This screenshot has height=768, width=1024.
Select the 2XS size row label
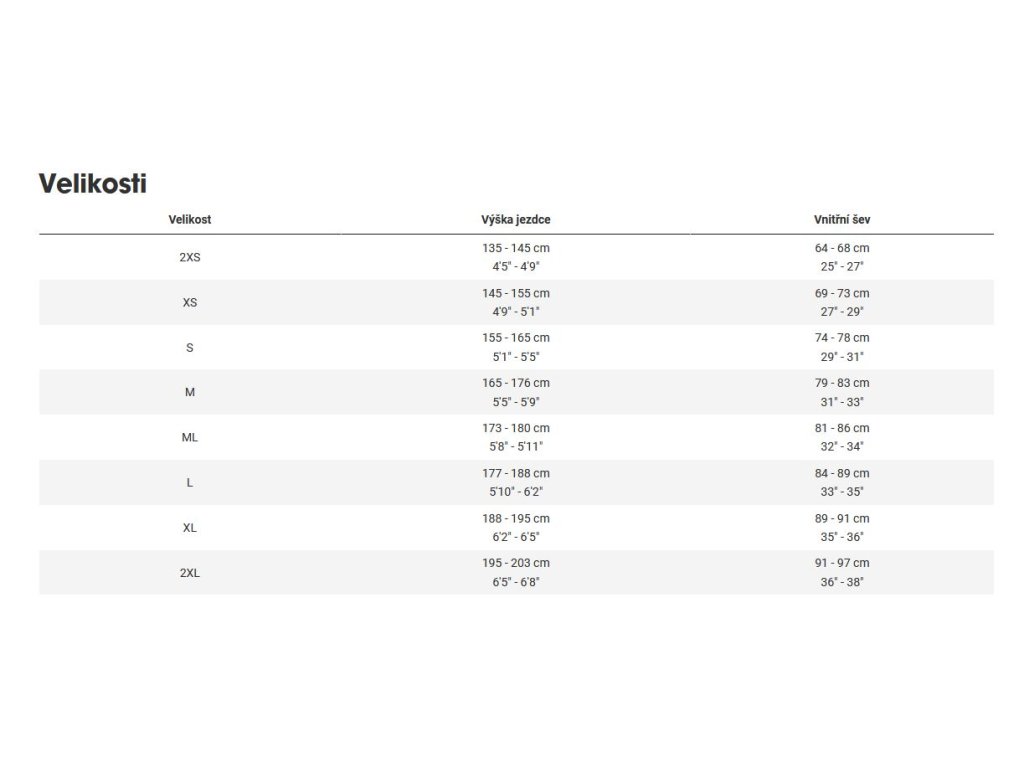(x=189, y=257)
